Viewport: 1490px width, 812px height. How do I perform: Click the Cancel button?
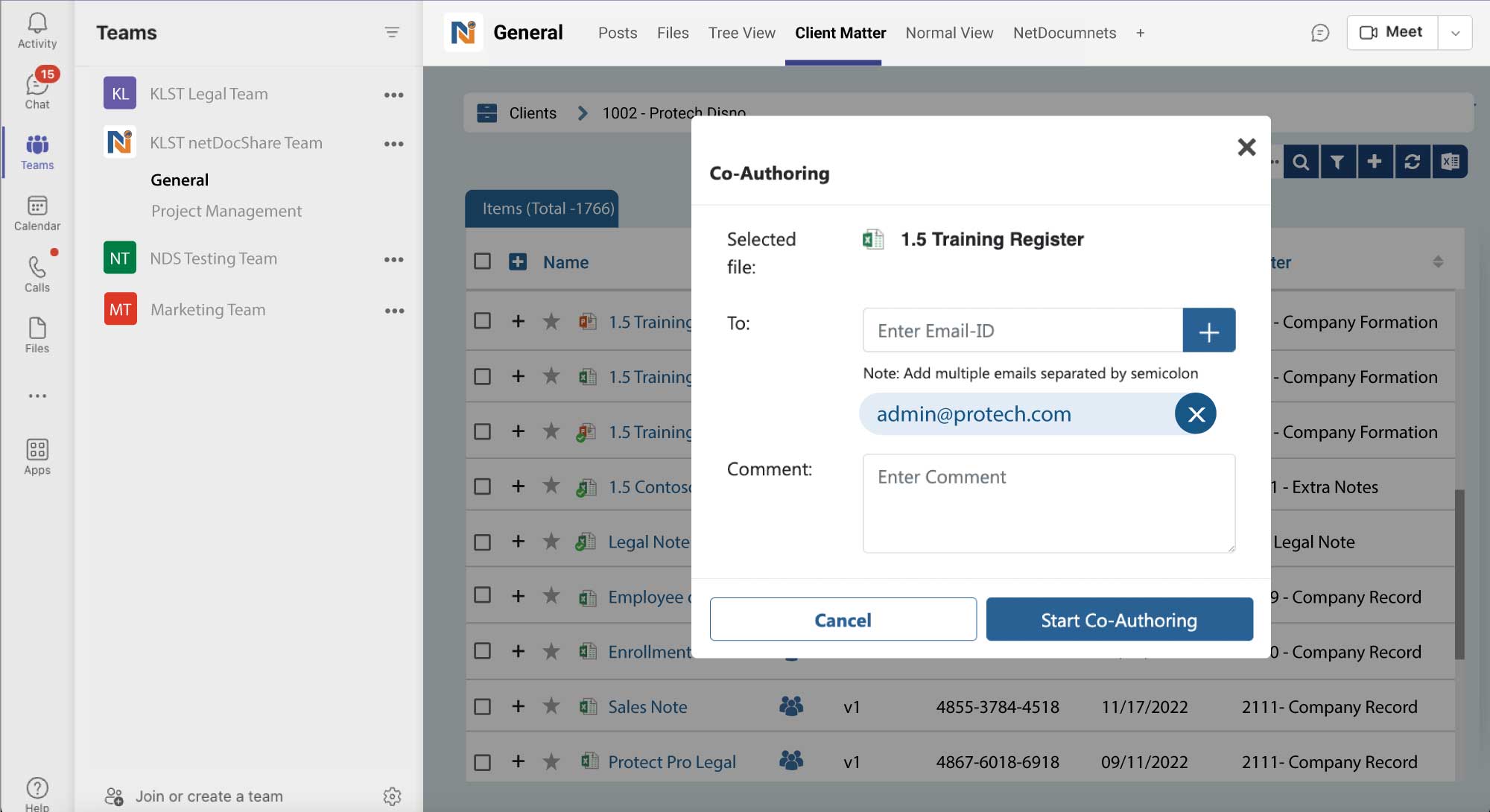tap(843, 619)
